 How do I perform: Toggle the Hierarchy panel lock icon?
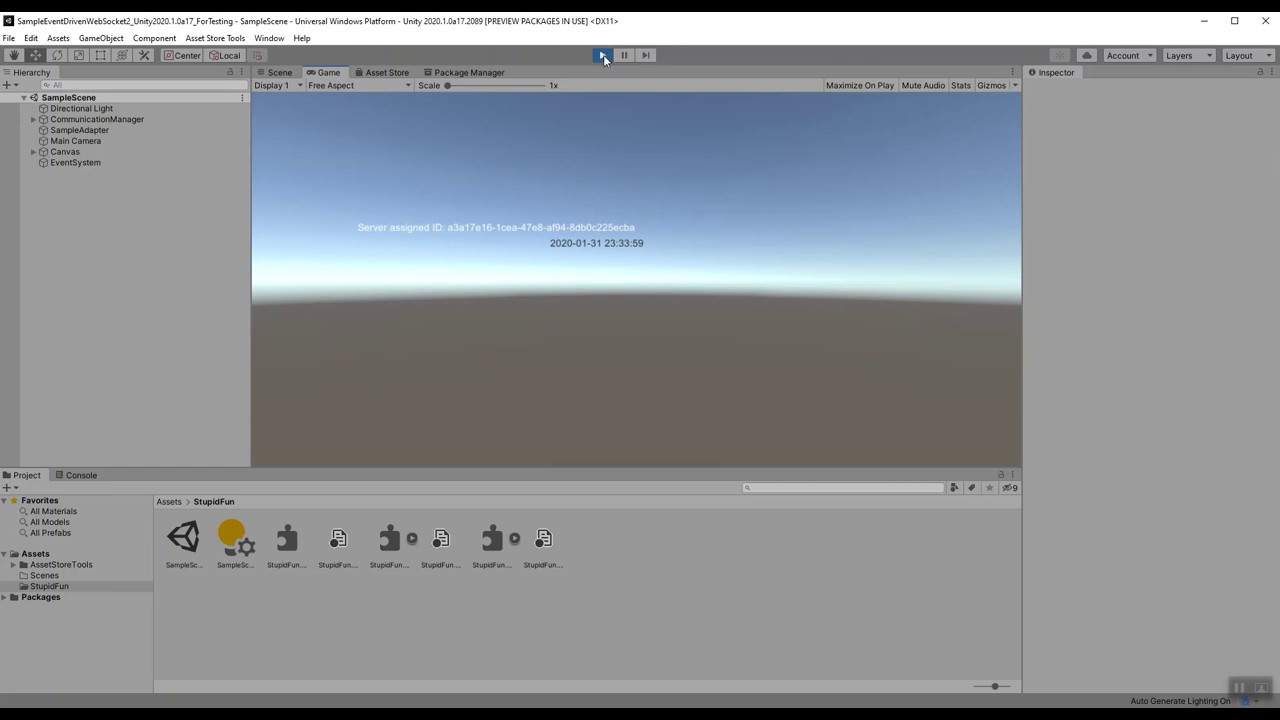click(230, 72)
